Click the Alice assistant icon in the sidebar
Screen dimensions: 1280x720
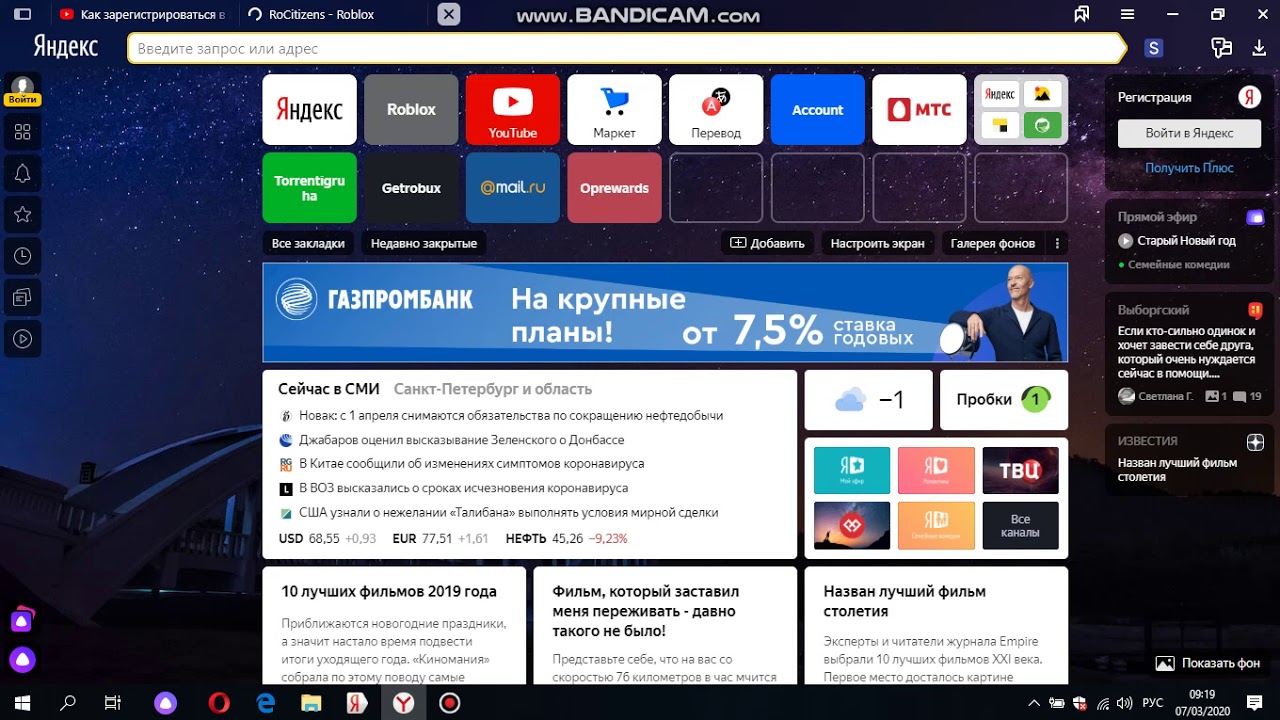pos(22,660)
